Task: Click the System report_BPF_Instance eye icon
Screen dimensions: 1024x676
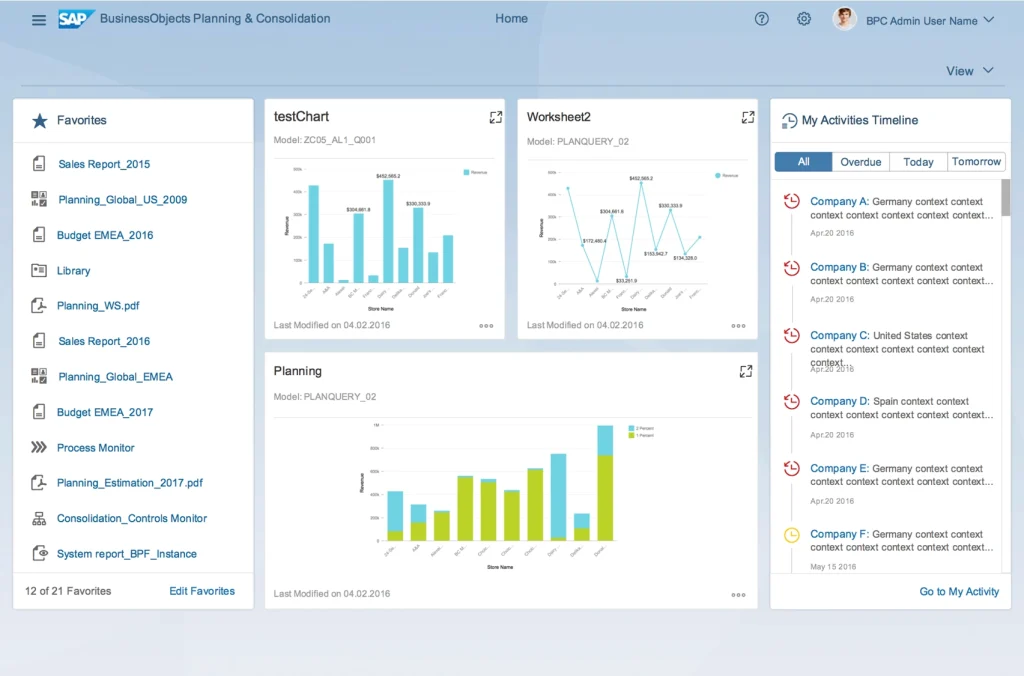Action: pos(40,553)
